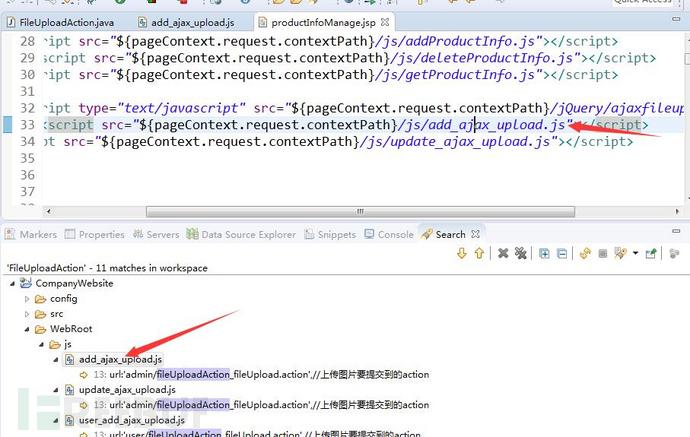
Task: Click line number 33 in editor gutter
Action: 27,125
